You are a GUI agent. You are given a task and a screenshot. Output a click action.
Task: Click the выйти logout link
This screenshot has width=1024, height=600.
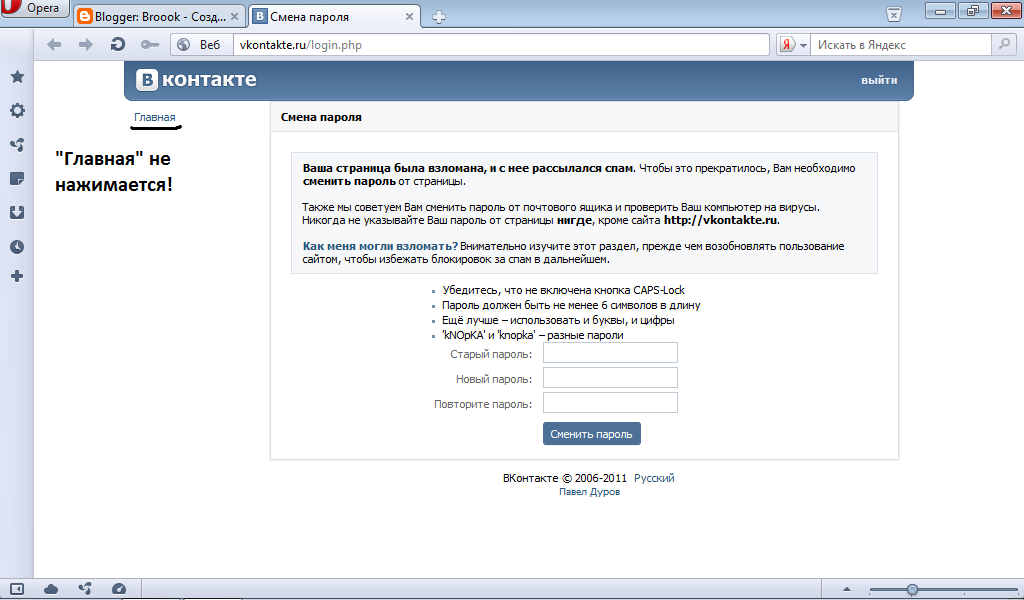tap(879, 80)
